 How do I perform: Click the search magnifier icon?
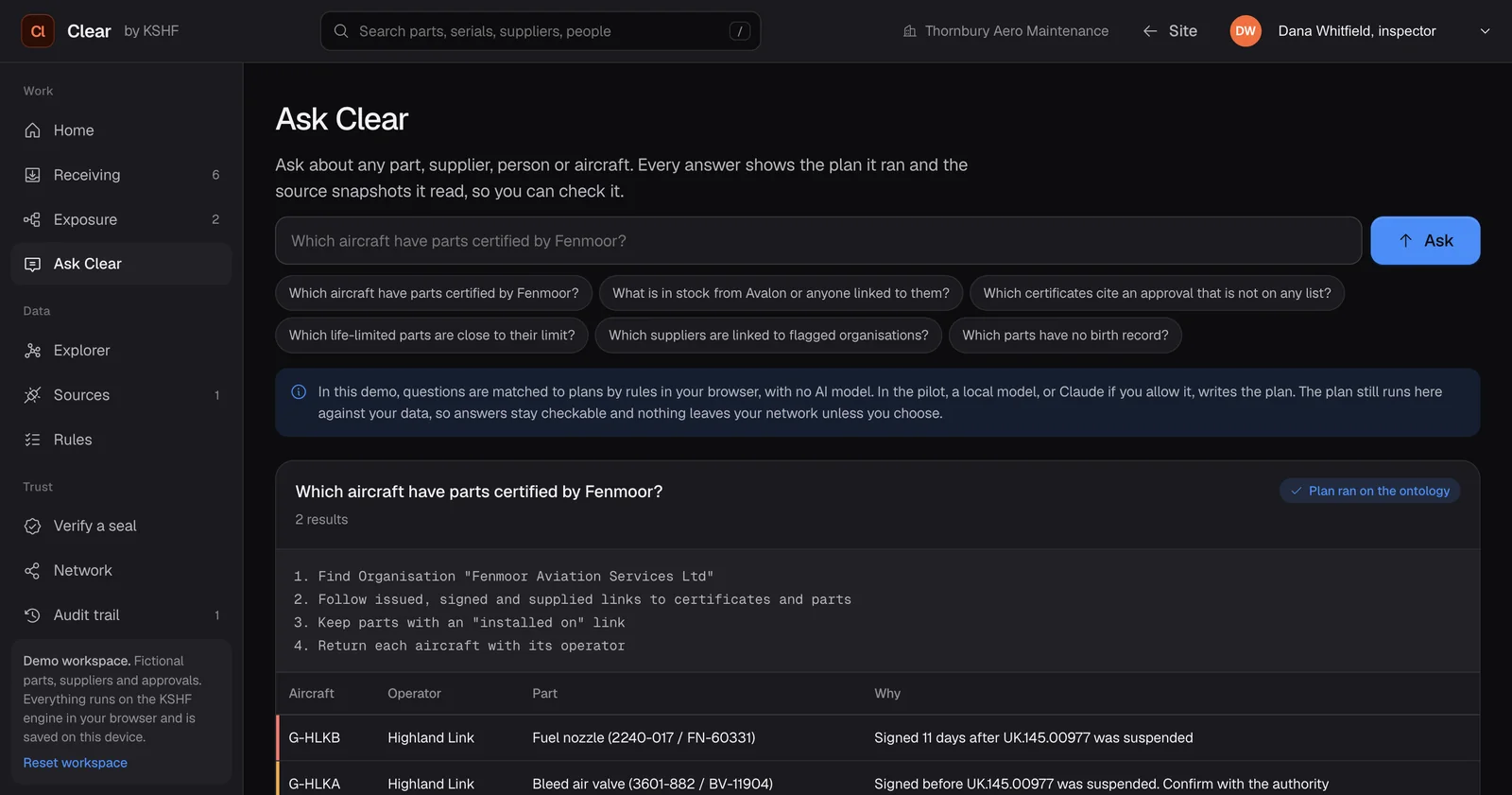point(341,31)
